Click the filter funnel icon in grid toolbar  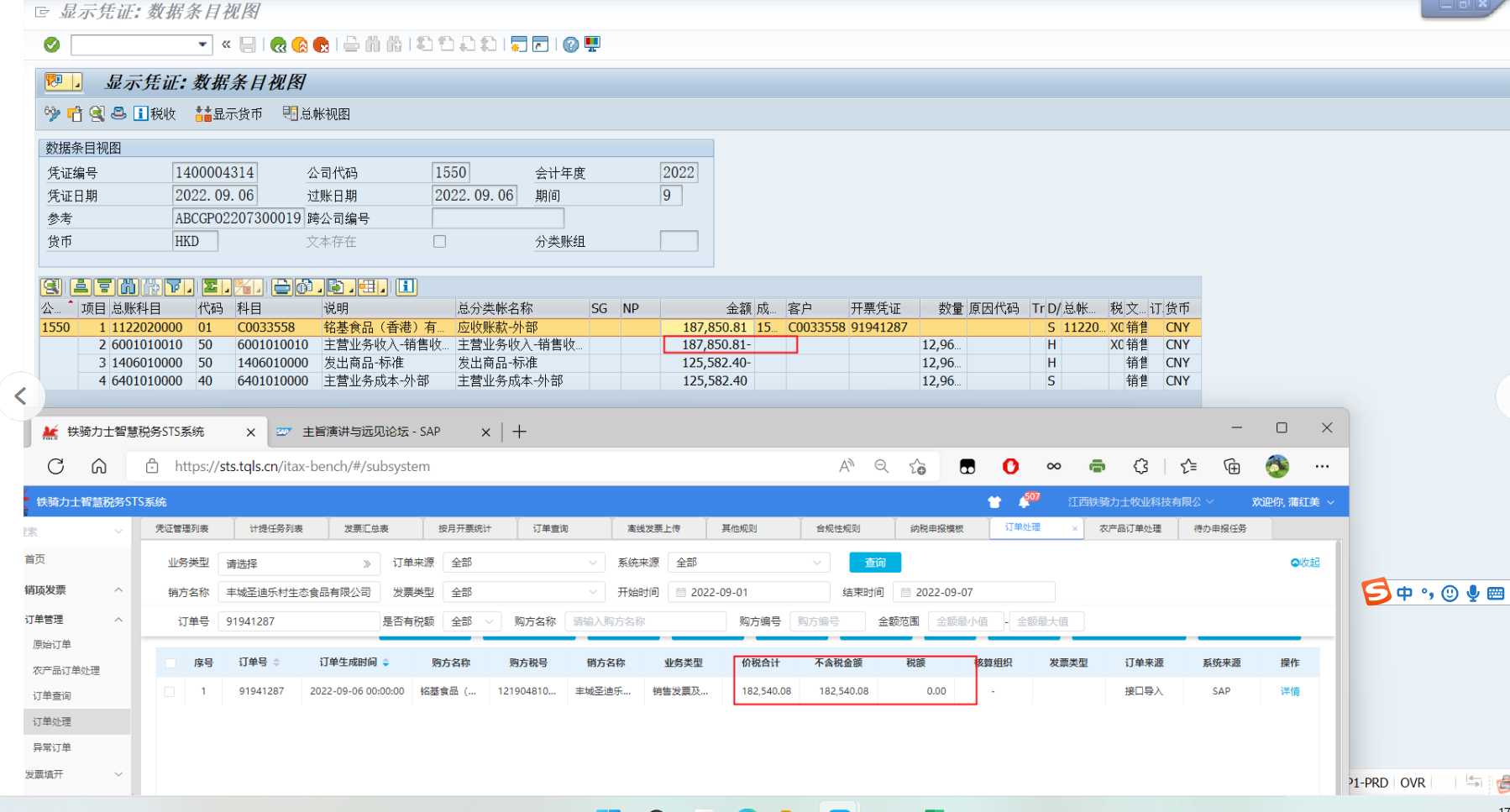(175, 287)
